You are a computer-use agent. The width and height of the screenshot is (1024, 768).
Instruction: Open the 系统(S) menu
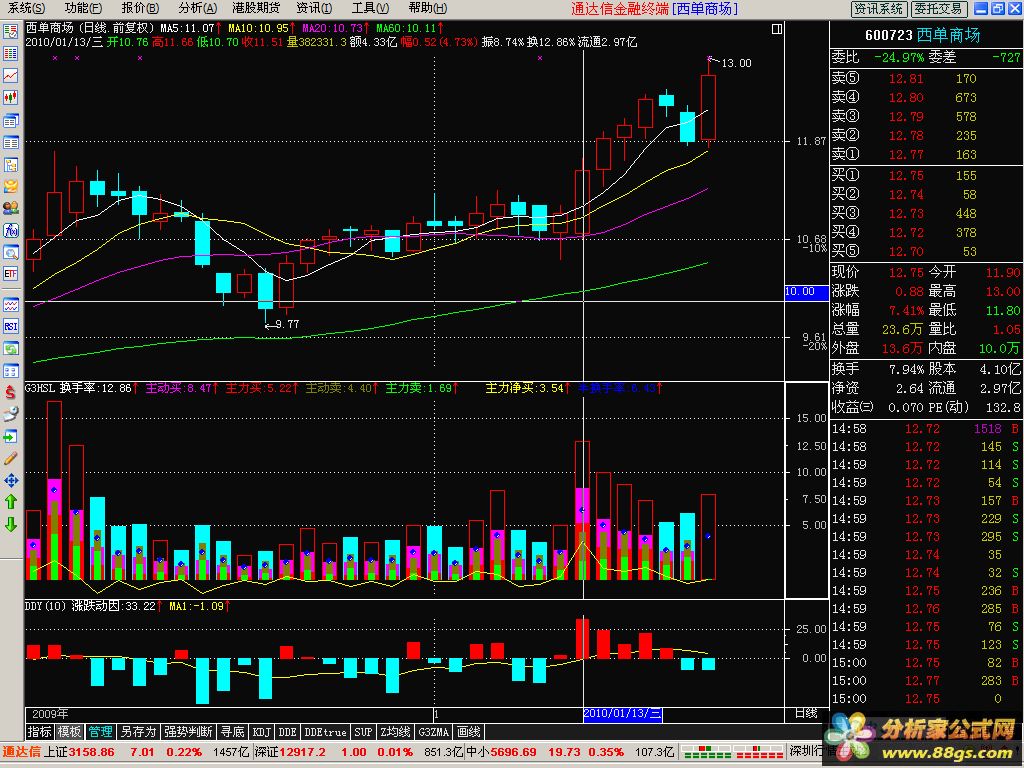[26, 8]
